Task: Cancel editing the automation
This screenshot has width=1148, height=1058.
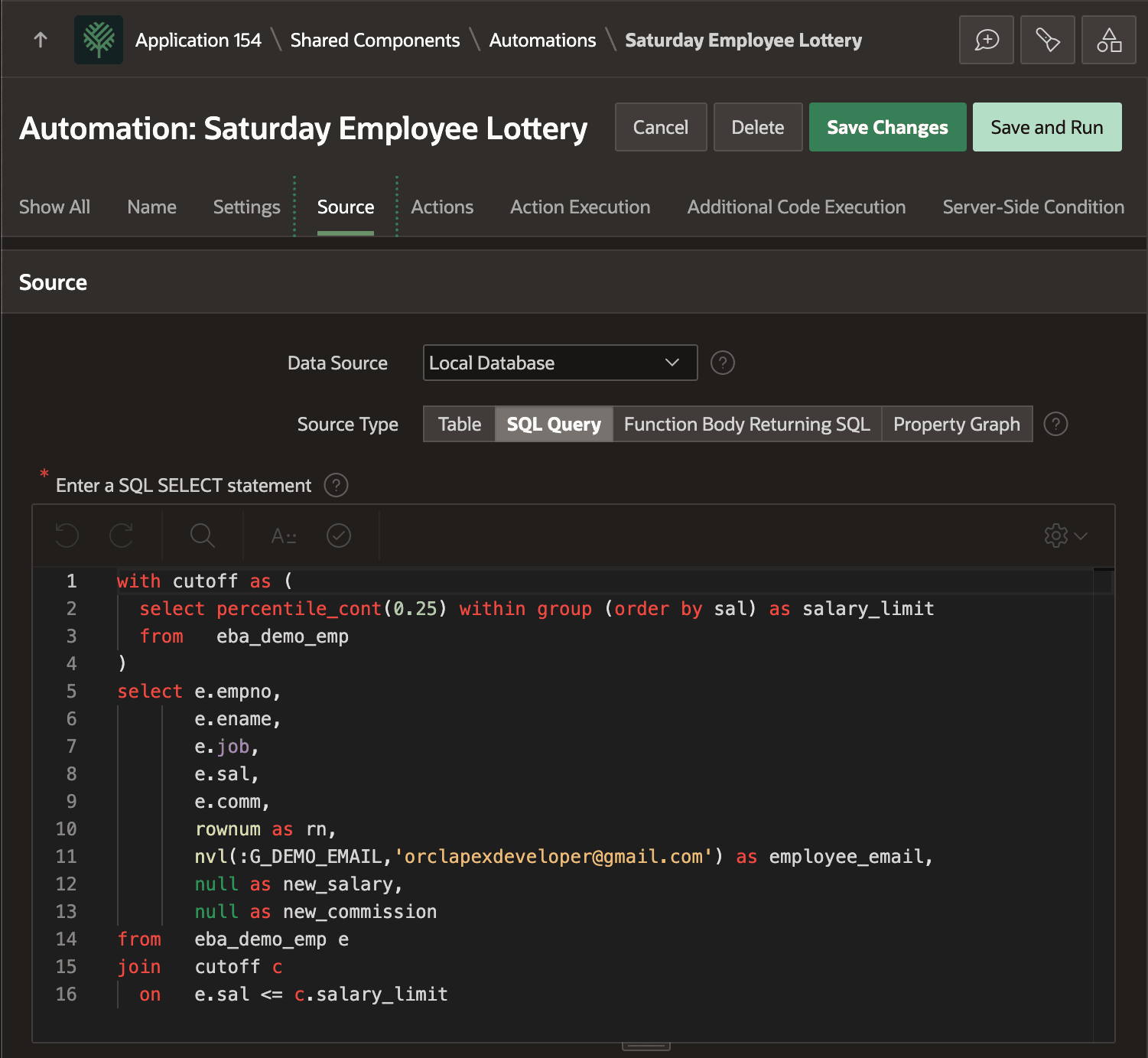Action: [x=661, y=127]
